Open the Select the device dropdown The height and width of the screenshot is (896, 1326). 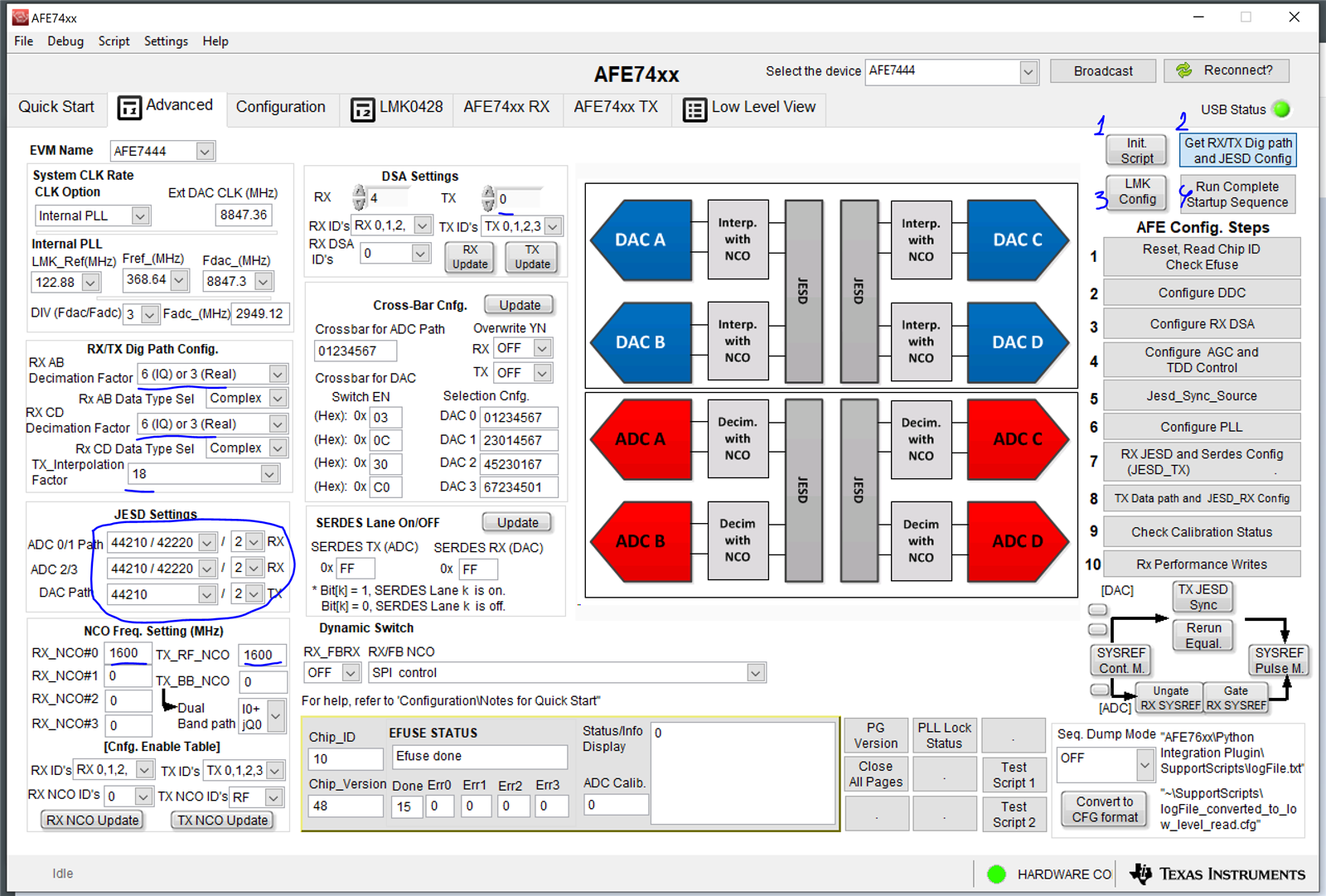tap(1028, 72)
